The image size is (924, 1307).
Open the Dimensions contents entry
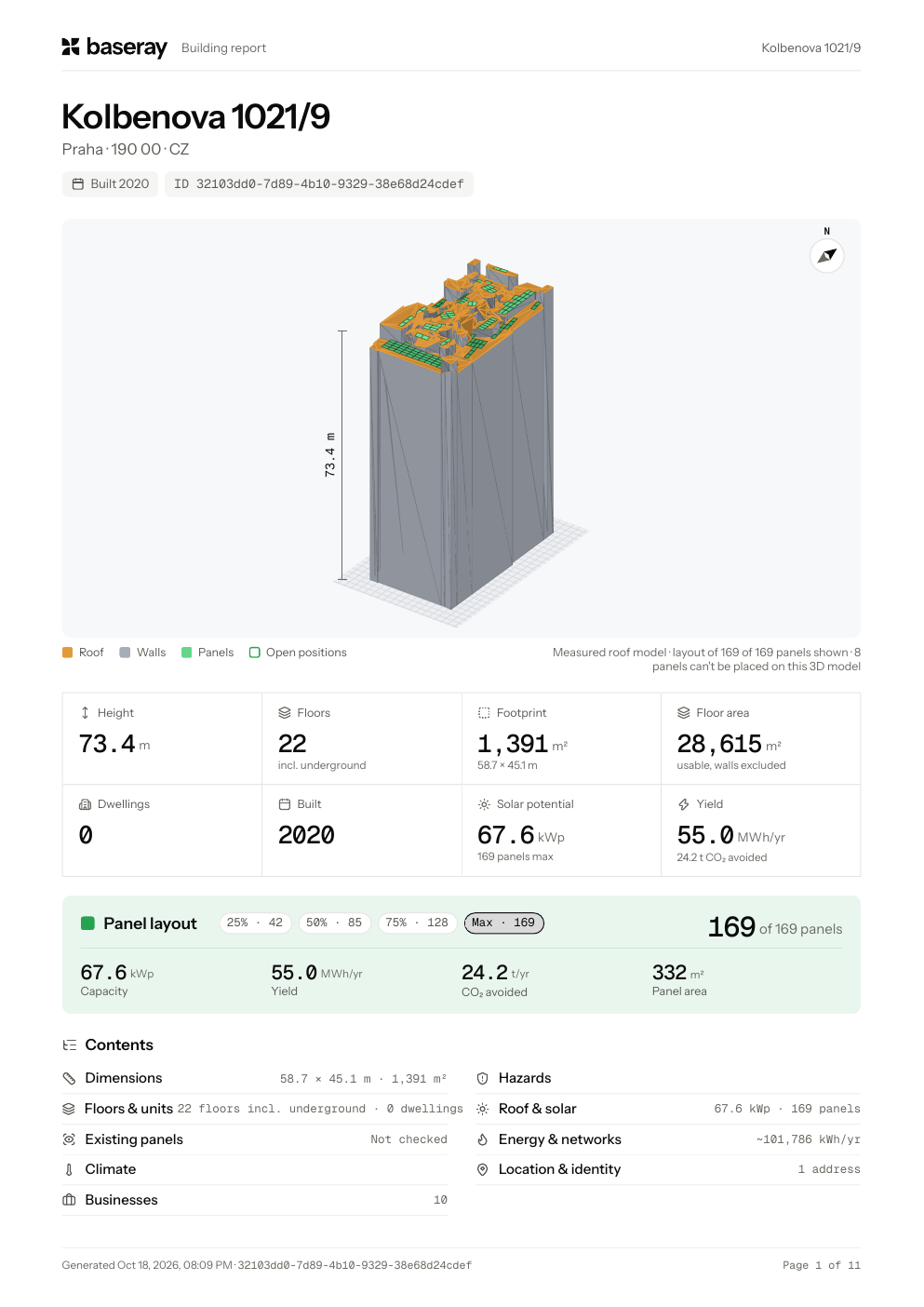coord(255,1078)
